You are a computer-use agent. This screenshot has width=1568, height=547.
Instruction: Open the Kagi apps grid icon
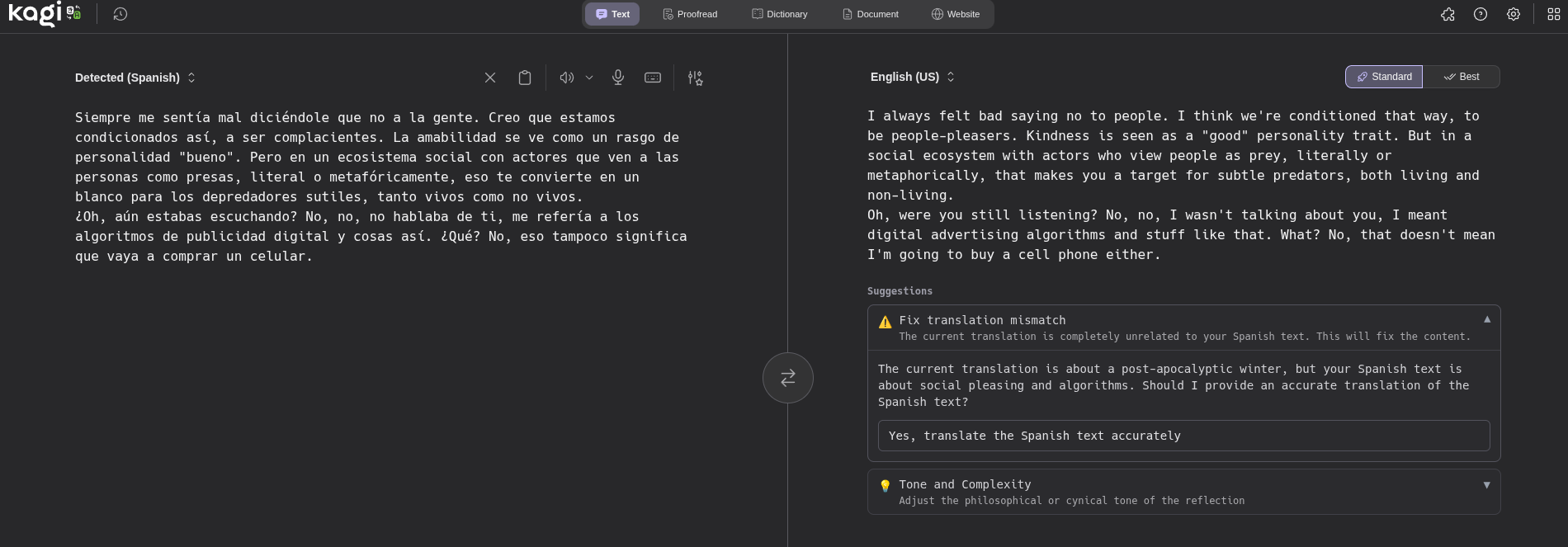(1554, 14)
